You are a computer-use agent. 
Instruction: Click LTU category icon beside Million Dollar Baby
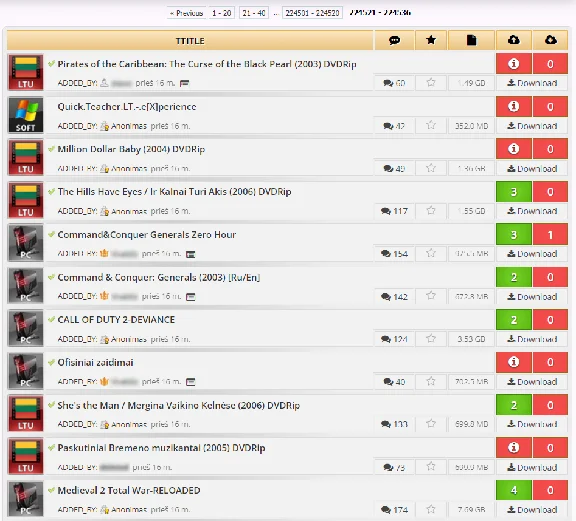tap(25, 157)
